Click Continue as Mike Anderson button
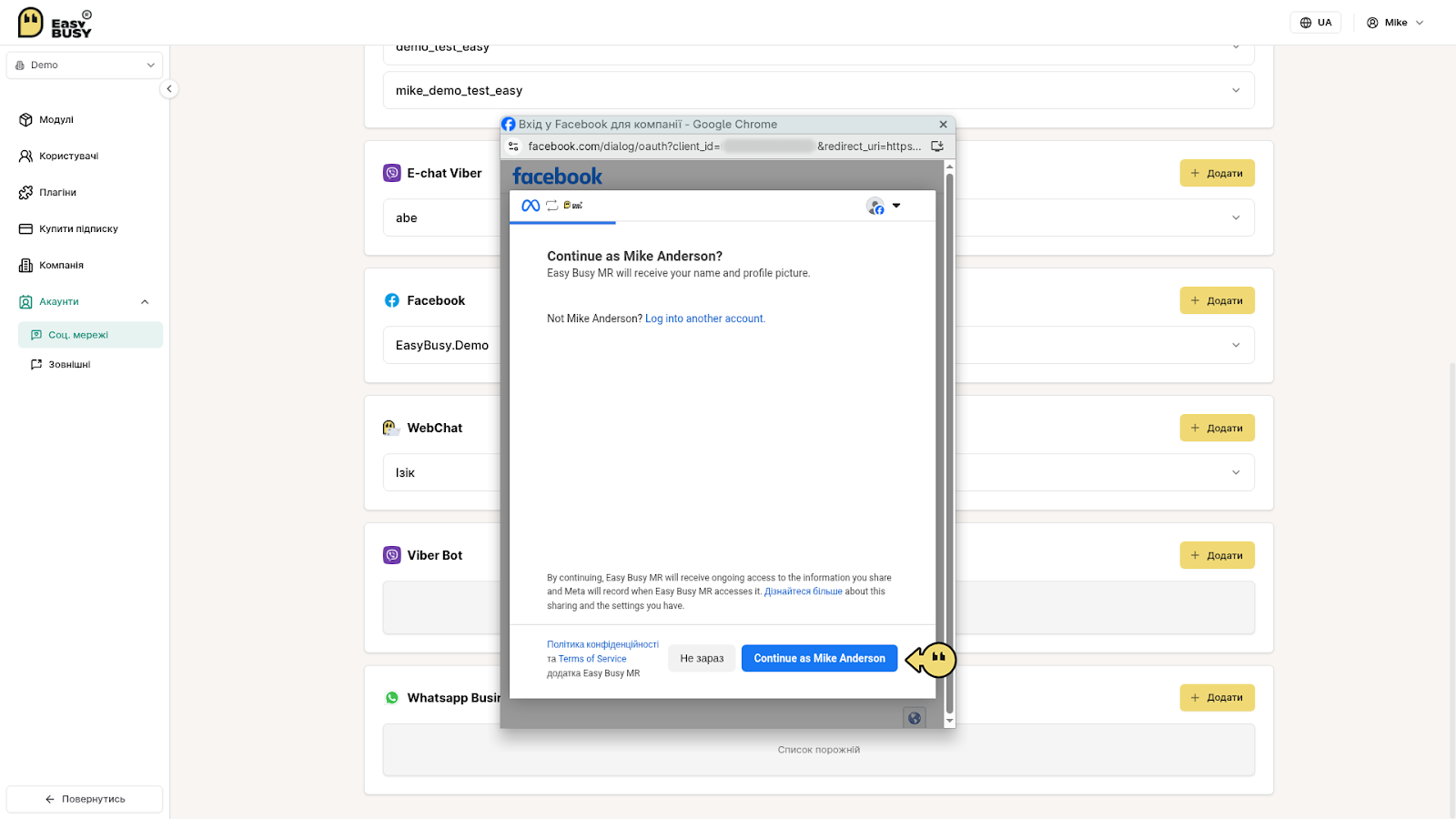This screenshot has height=819, width=1456. 819,658
